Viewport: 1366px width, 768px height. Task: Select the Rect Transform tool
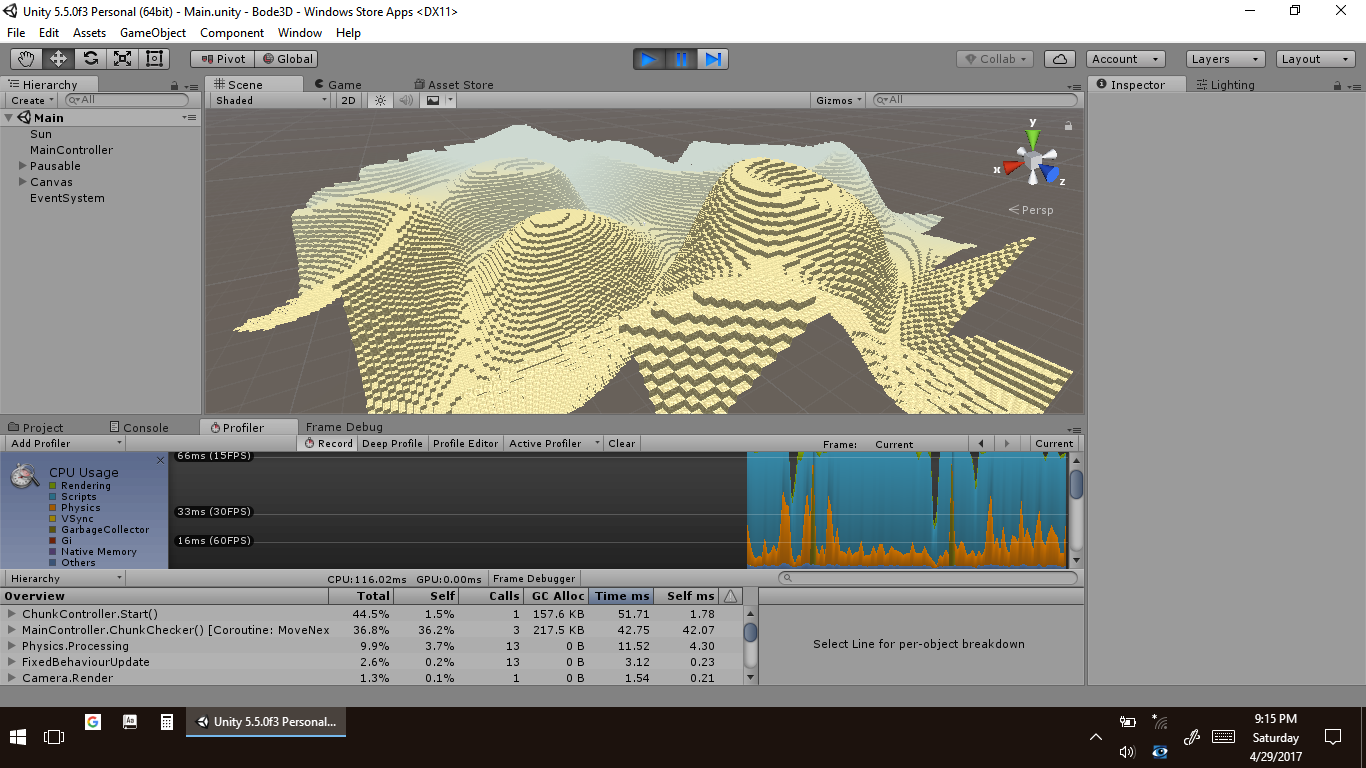pos(154,59)
